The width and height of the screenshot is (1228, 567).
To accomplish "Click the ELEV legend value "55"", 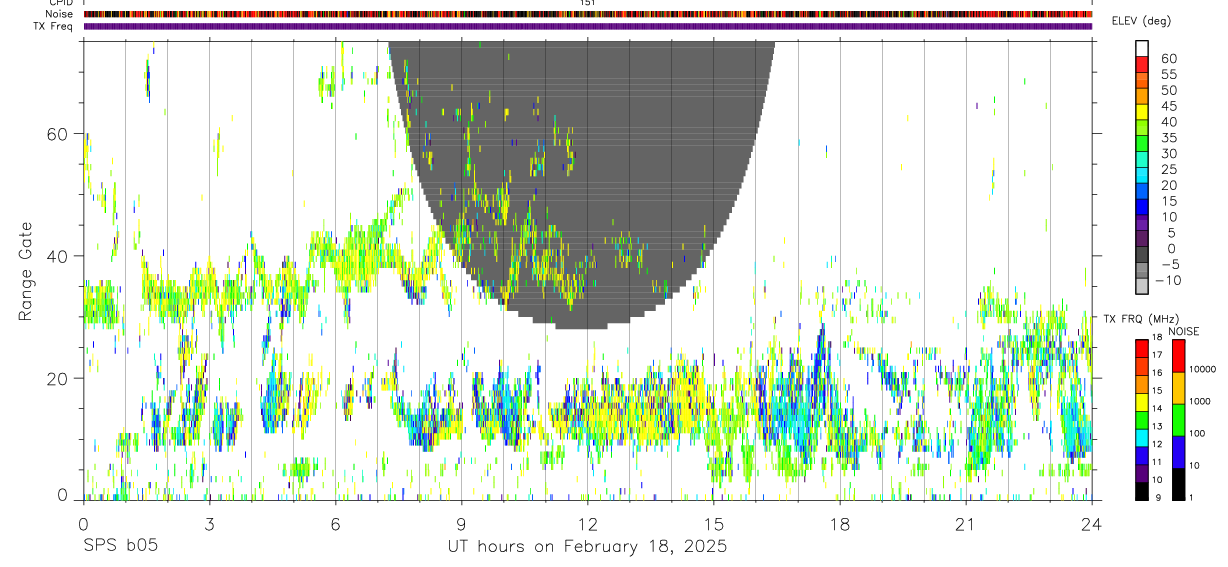I will [x=1168, y=75].
